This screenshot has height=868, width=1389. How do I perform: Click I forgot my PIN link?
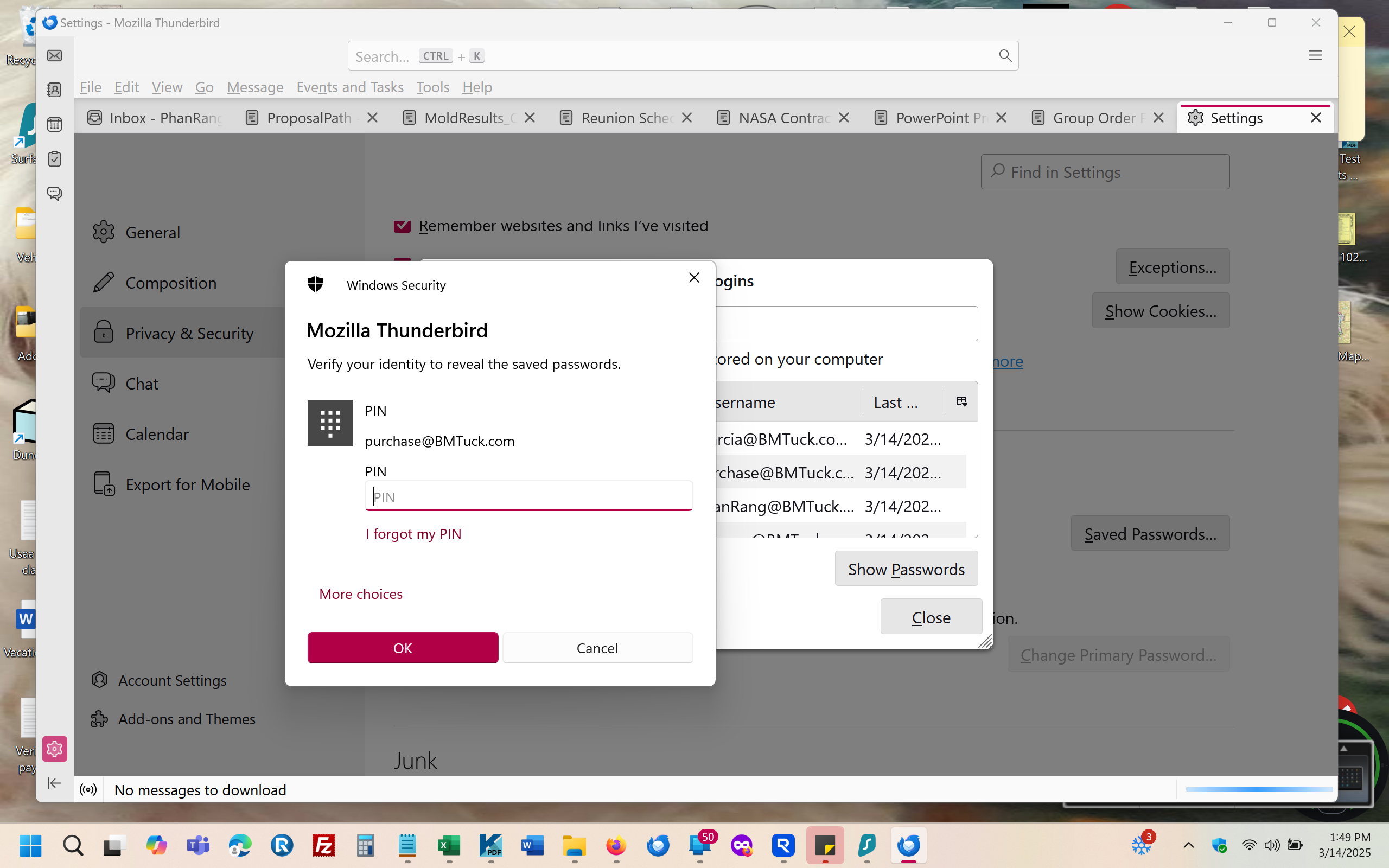pos(413,534)
